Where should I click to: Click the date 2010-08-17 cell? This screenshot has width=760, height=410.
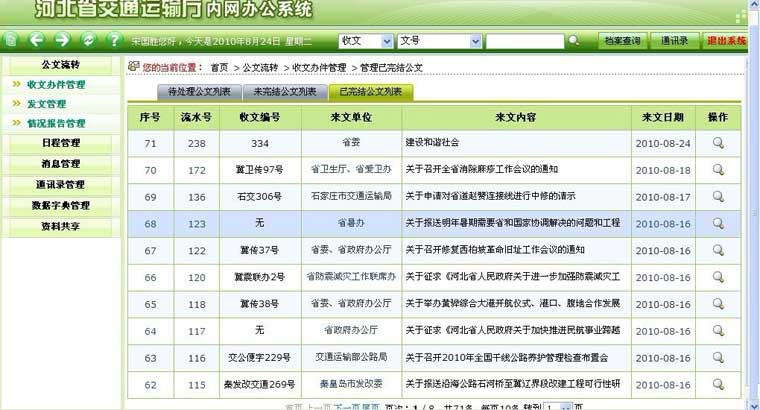point(663,197)
